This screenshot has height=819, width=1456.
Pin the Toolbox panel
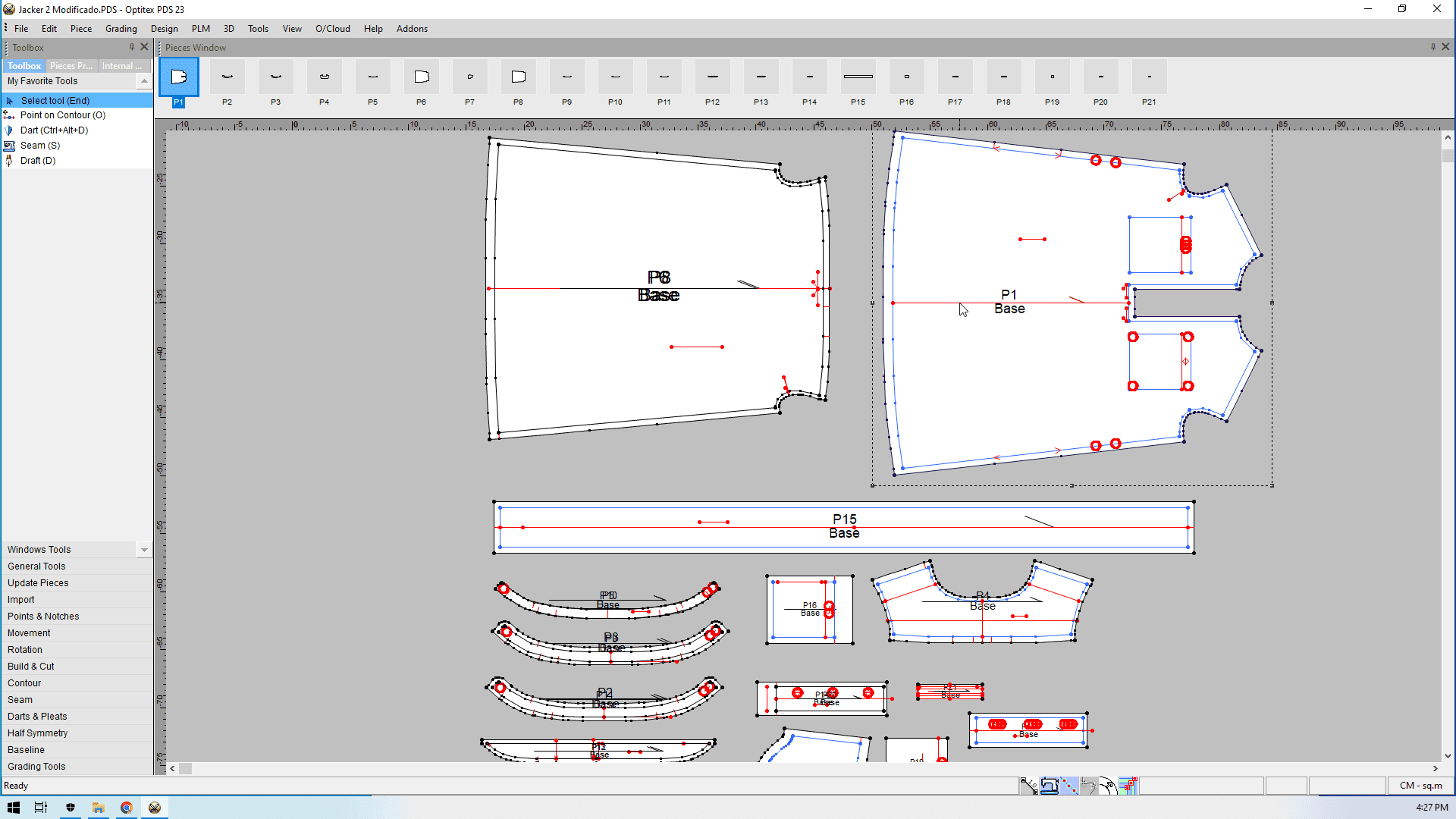coord(132,47)
